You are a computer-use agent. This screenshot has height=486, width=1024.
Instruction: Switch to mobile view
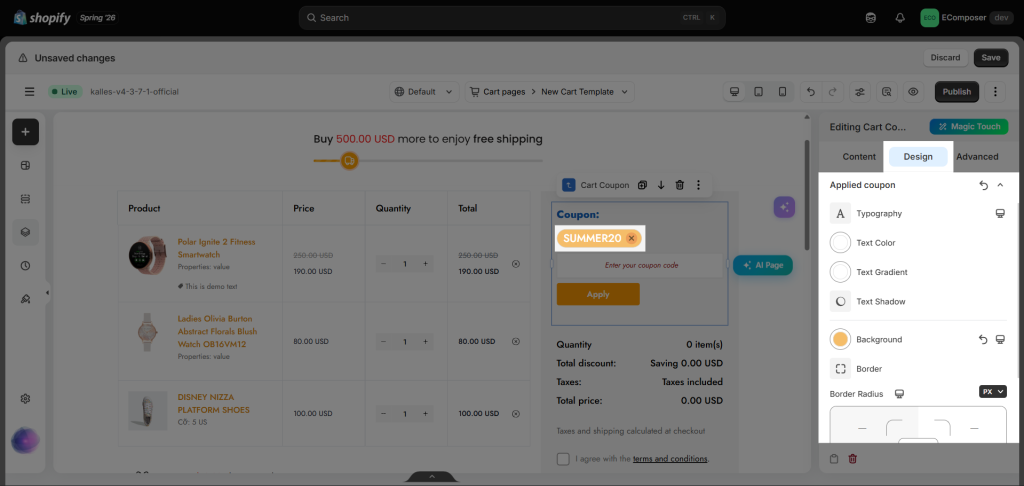point(782,92)
